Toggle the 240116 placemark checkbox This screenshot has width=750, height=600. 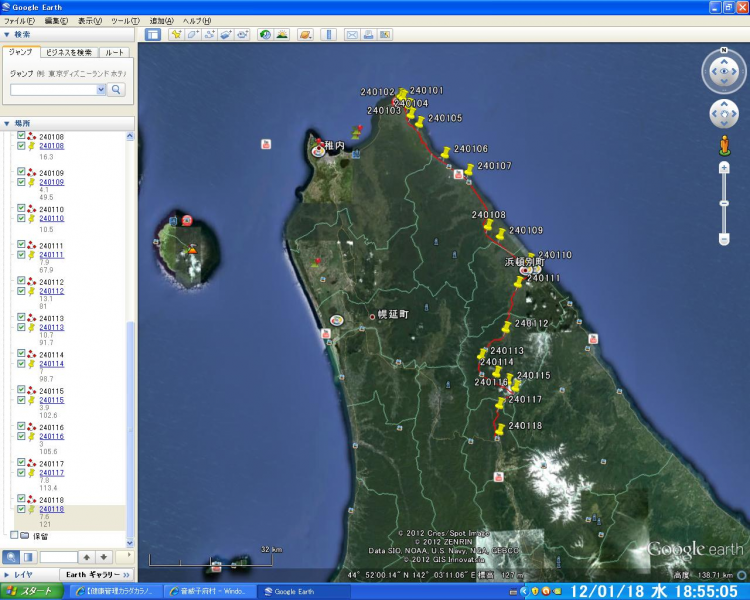click(21, 436)
